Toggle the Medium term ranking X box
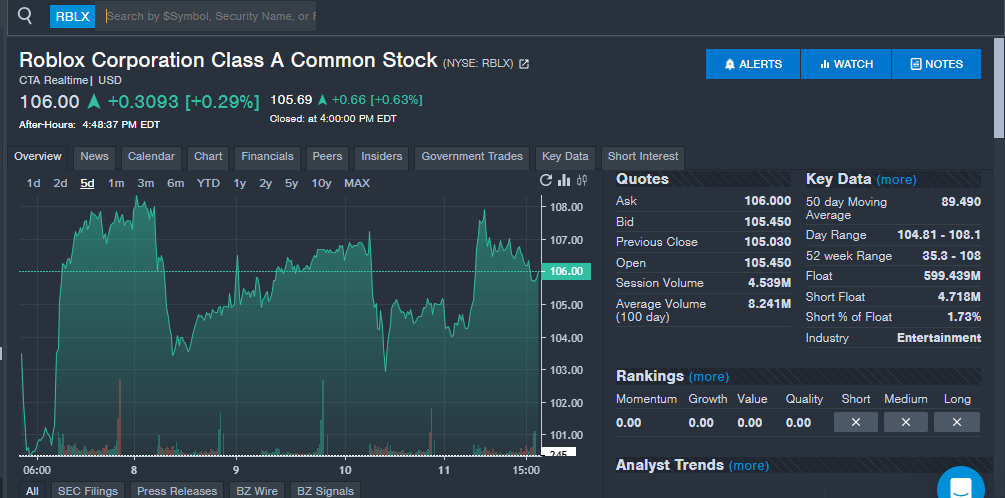1005x498 pixels. [906, 422]
